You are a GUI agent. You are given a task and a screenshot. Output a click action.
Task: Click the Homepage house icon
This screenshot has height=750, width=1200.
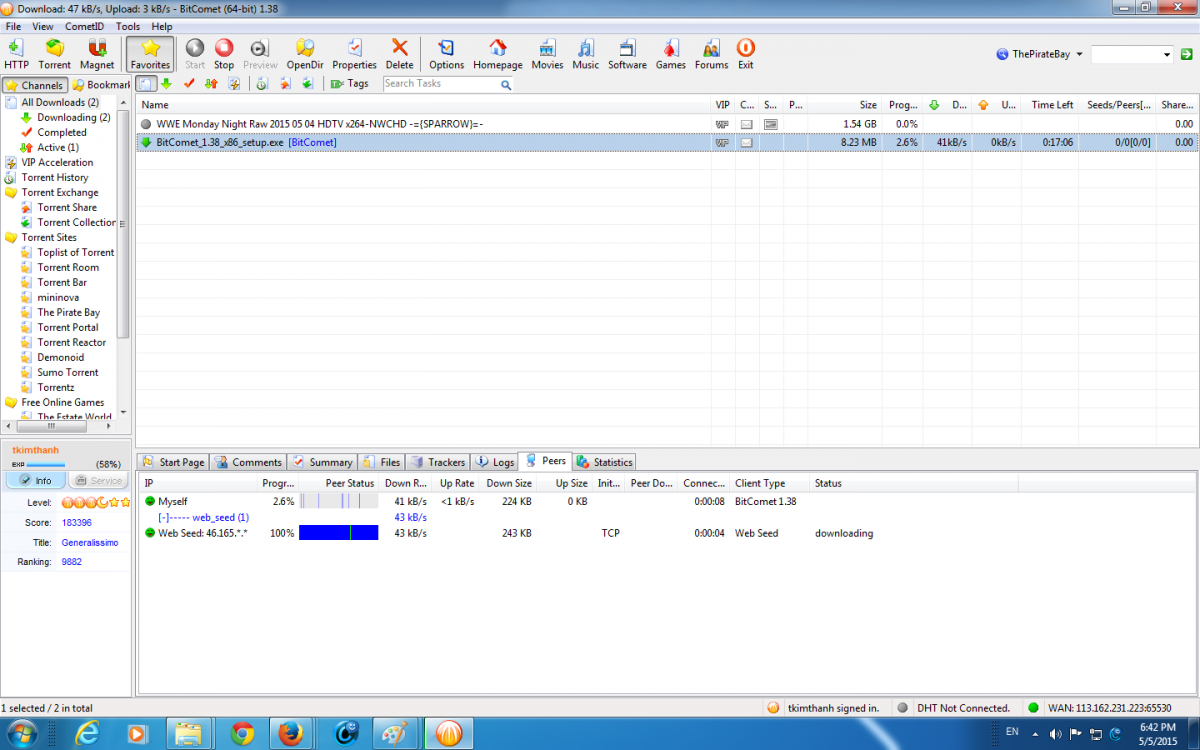[x=498, y=49]
